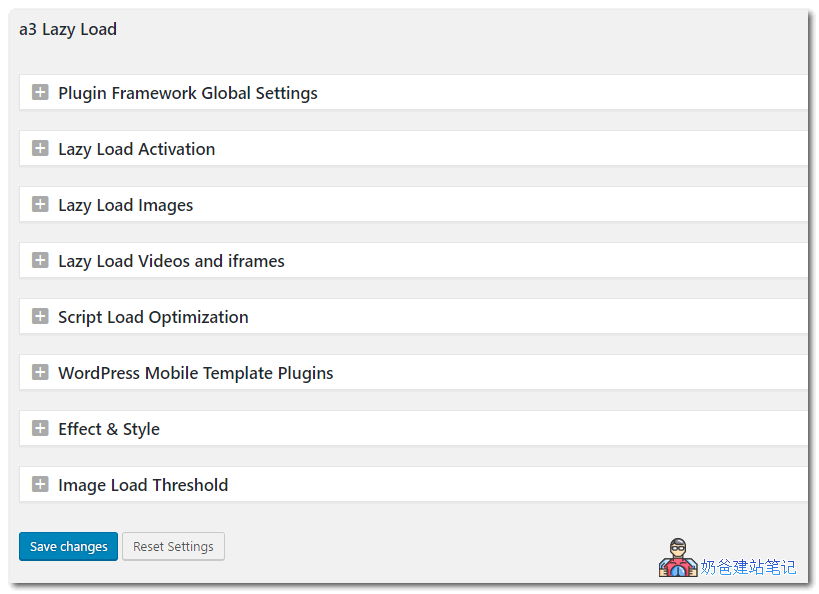
Task: Open the Lazy Load Videos and iframes heading
Action: pos(171,261)
